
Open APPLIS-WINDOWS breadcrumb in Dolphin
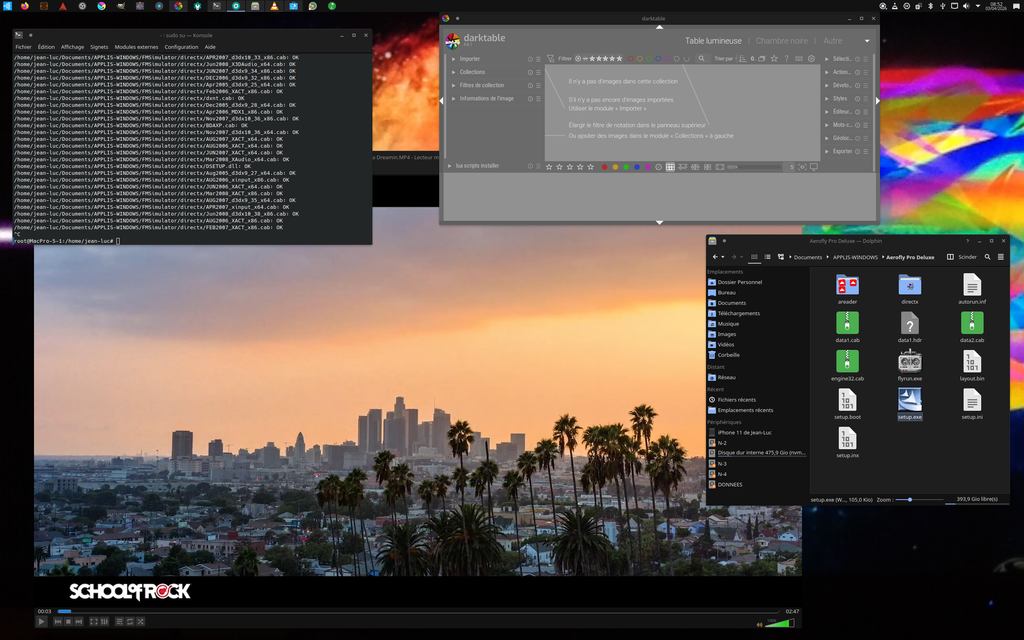point(856,257)
